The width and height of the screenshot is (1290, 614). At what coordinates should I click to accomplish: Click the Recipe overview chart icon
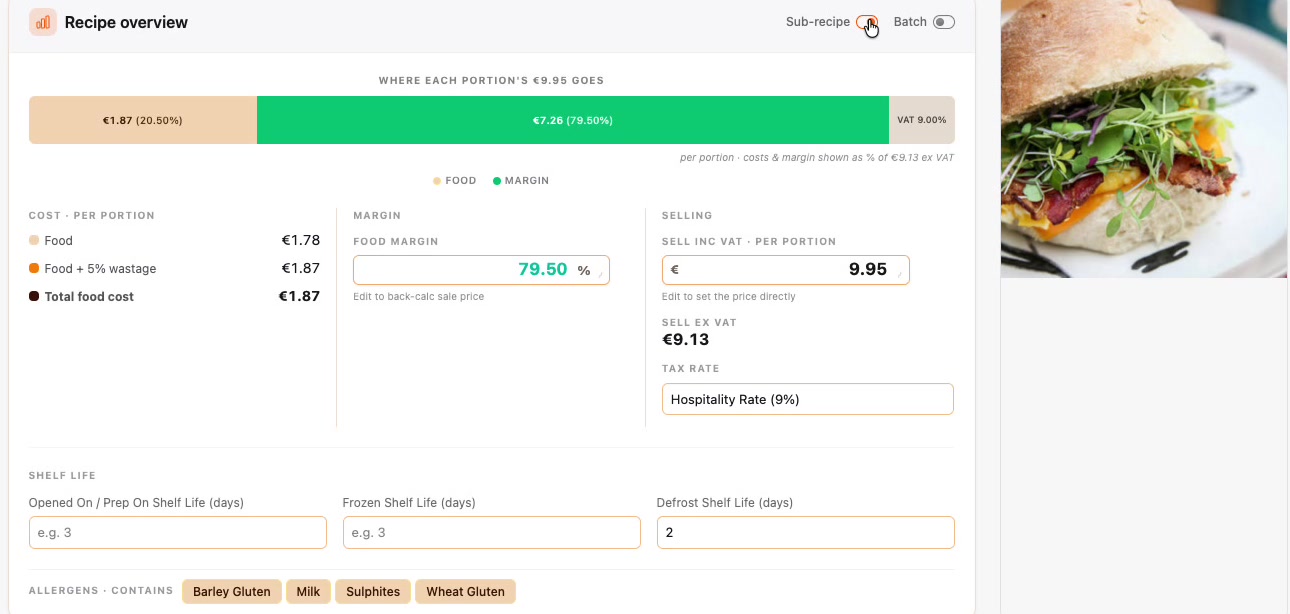click(x=43, y=22)
